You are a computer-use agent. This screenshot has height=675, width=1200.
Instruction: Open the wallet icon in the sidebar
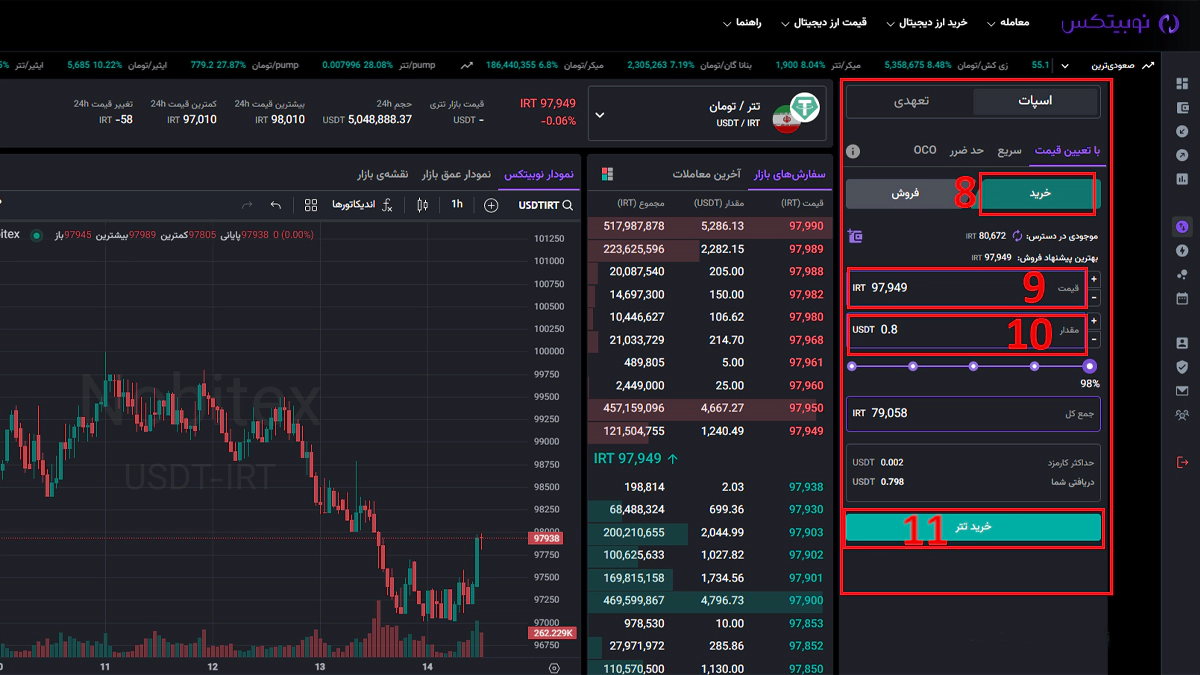(x=1182, y=108)
